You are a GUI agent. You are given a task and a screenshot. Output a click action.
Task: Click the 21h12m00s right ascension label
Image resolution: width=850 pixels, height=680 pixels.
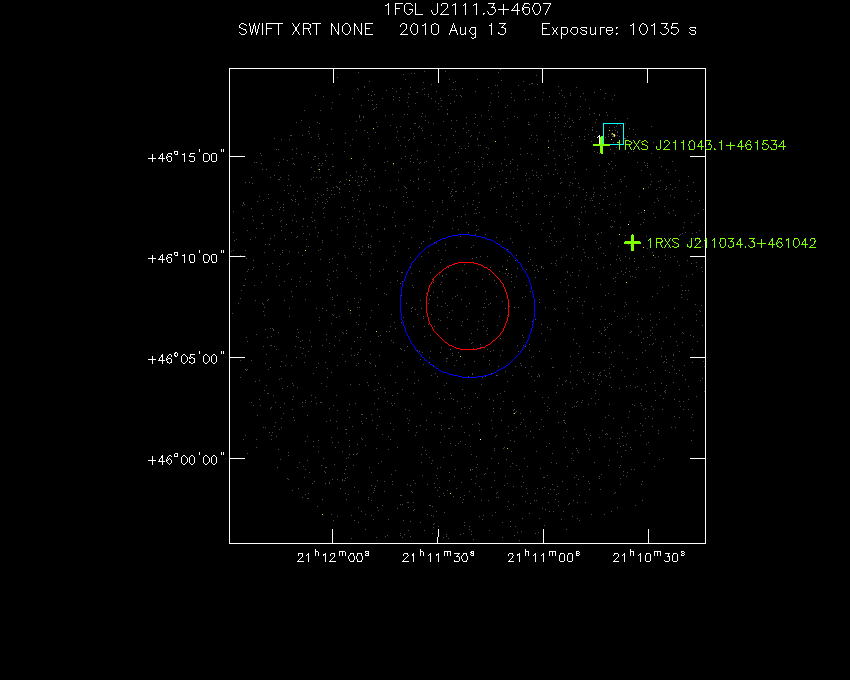(x=333, y=556)
